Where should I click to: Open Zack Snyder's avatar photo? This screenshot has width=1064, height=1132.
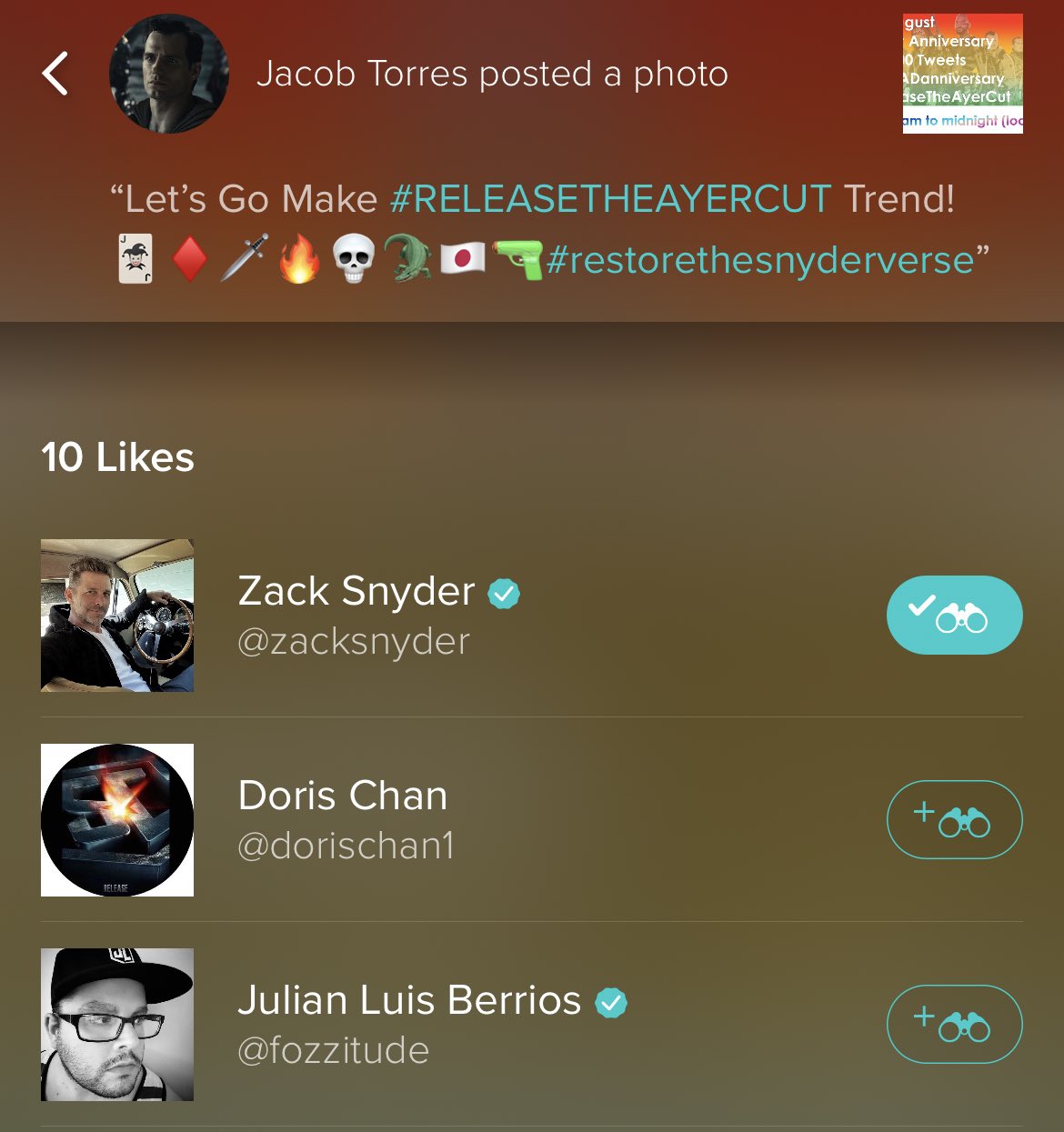(117, 616)
